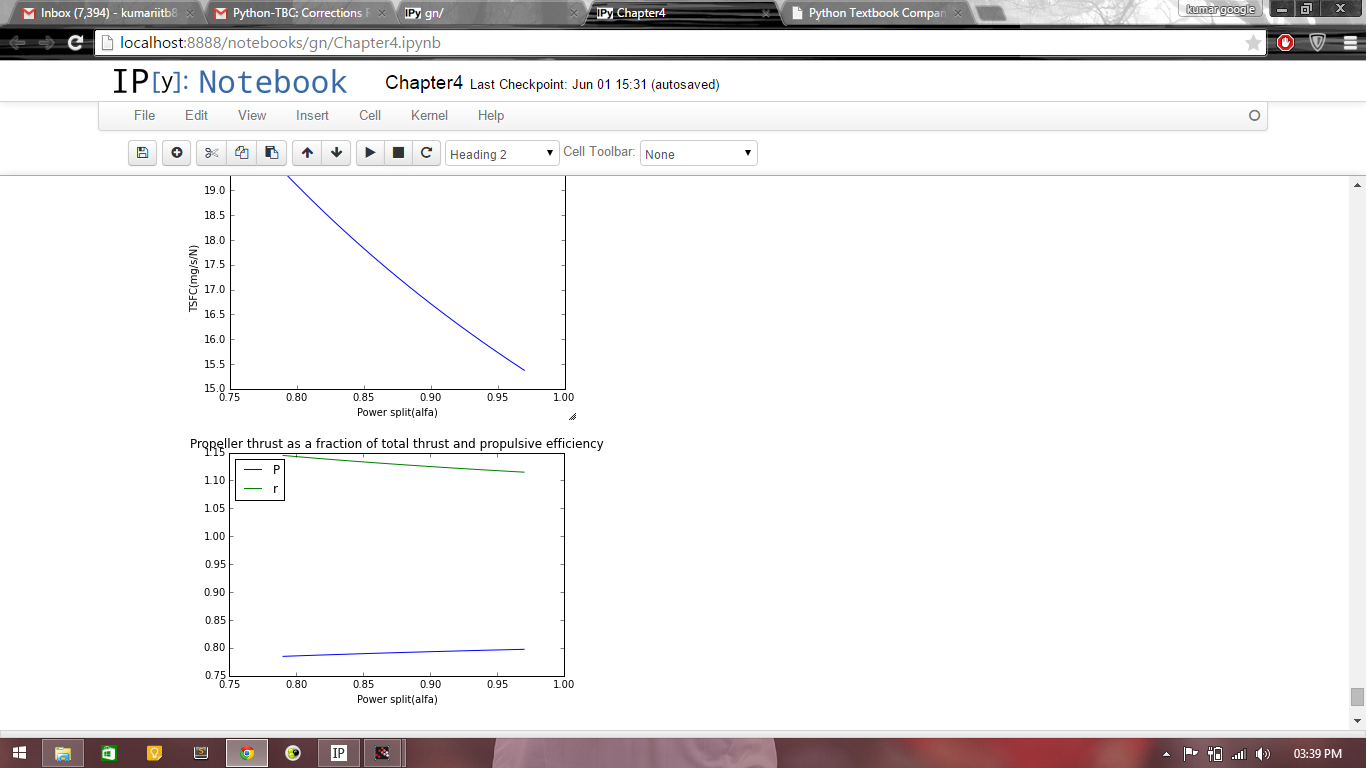
Task: Cut the selected cell with the scissors icon
Action: point(211,153)
